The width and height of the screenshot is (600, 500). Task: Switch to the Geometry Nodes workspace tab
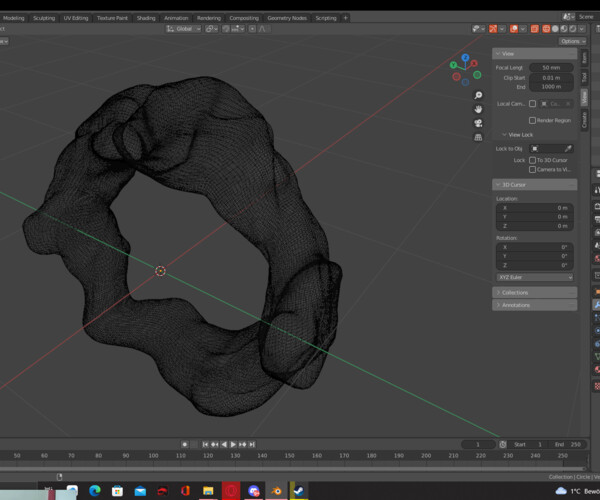pyautogui.click(x=287, y=18)
